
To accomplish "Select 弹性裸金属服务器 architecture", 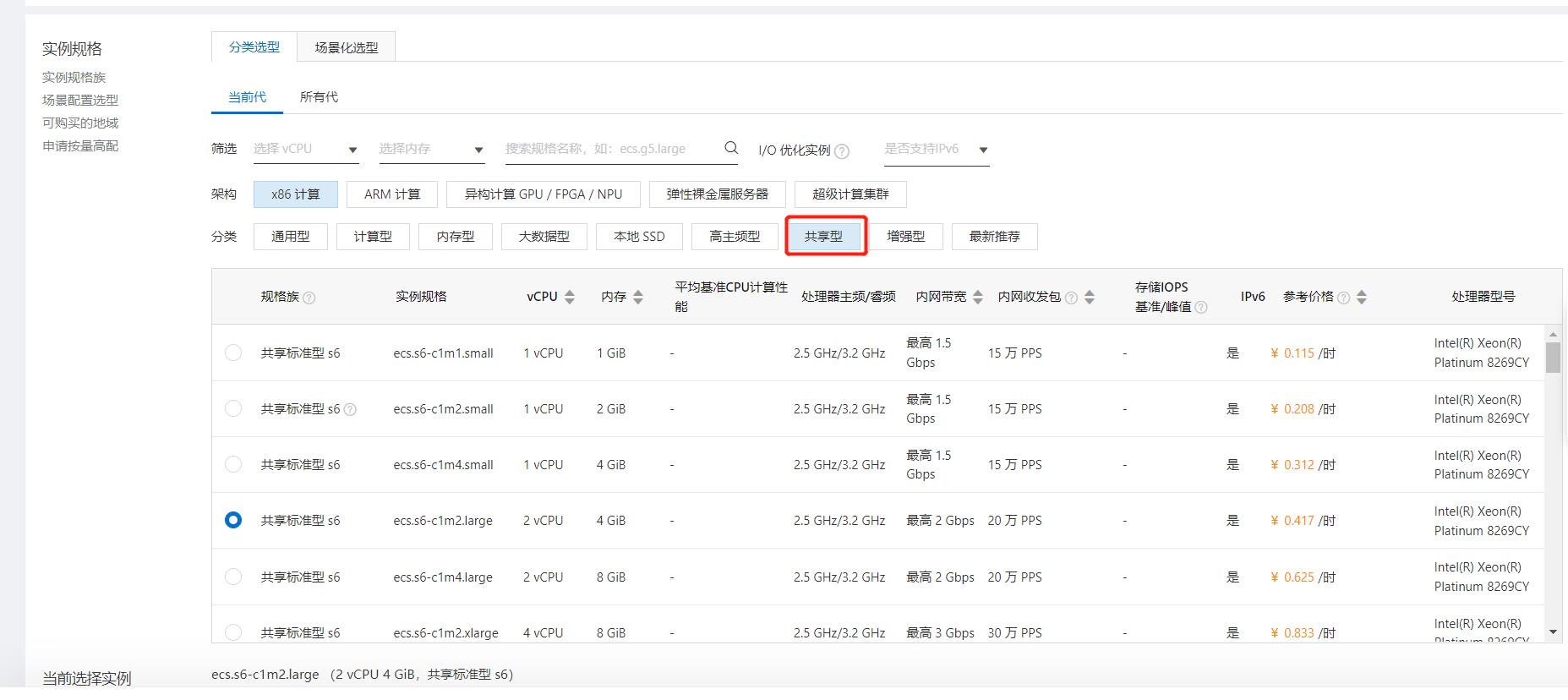I will point(718,194).
